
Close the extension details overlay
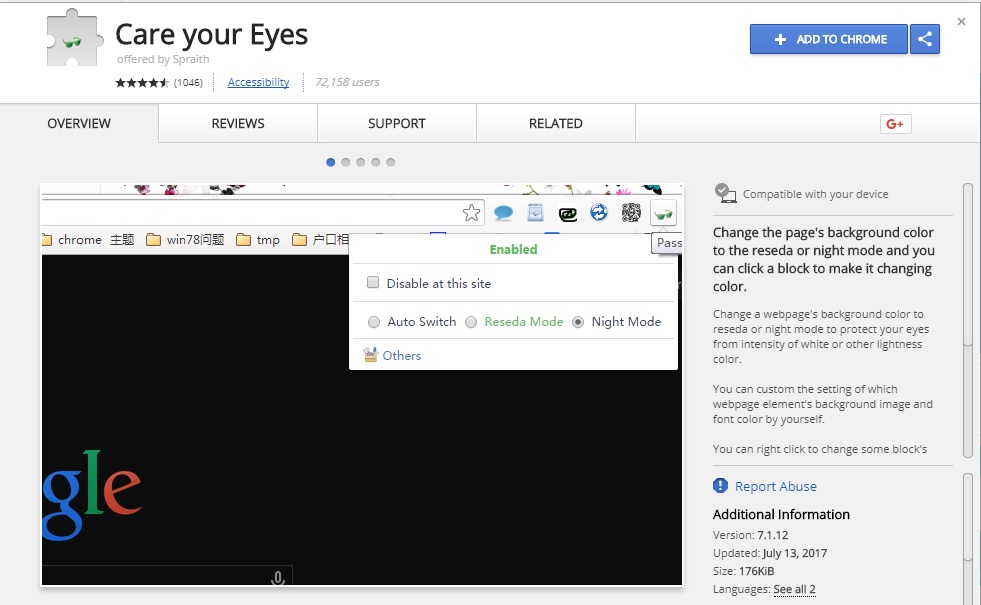click(962, 22)
